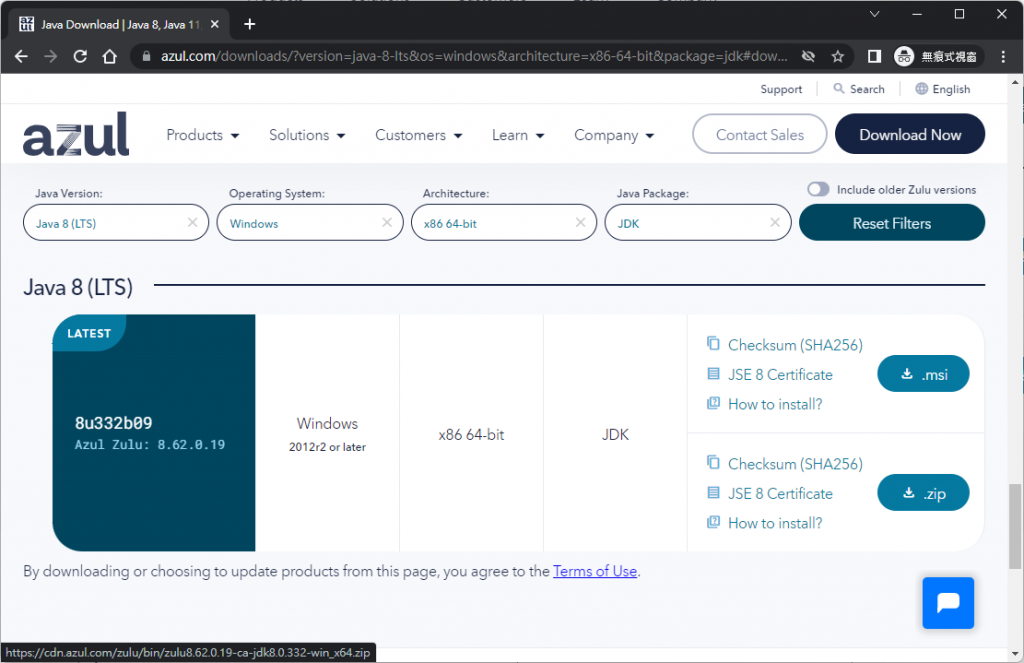The height and width of the screenshot is (663, 1024).
Task: Click certificate icon in the .zip row
Action: [713, 493]
